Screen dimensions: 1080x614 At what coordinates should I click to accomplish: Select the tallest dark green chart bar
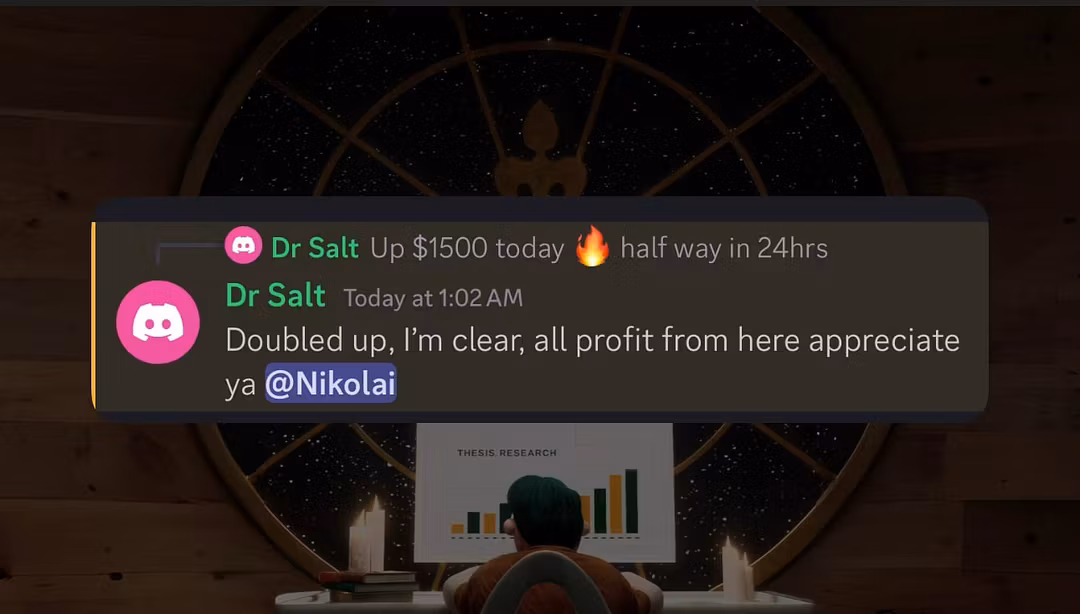(631, 501)
